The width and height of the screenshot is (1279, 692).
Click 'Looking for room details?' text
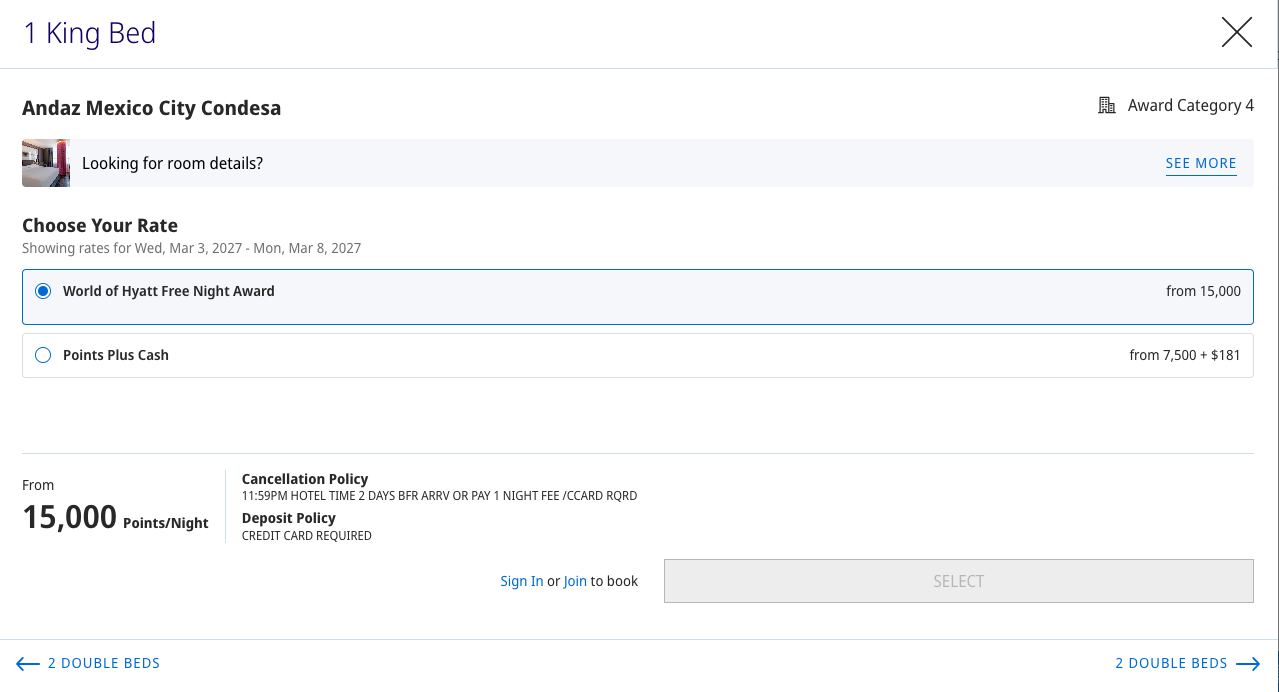pyautogui.click(x=172, y=163)
